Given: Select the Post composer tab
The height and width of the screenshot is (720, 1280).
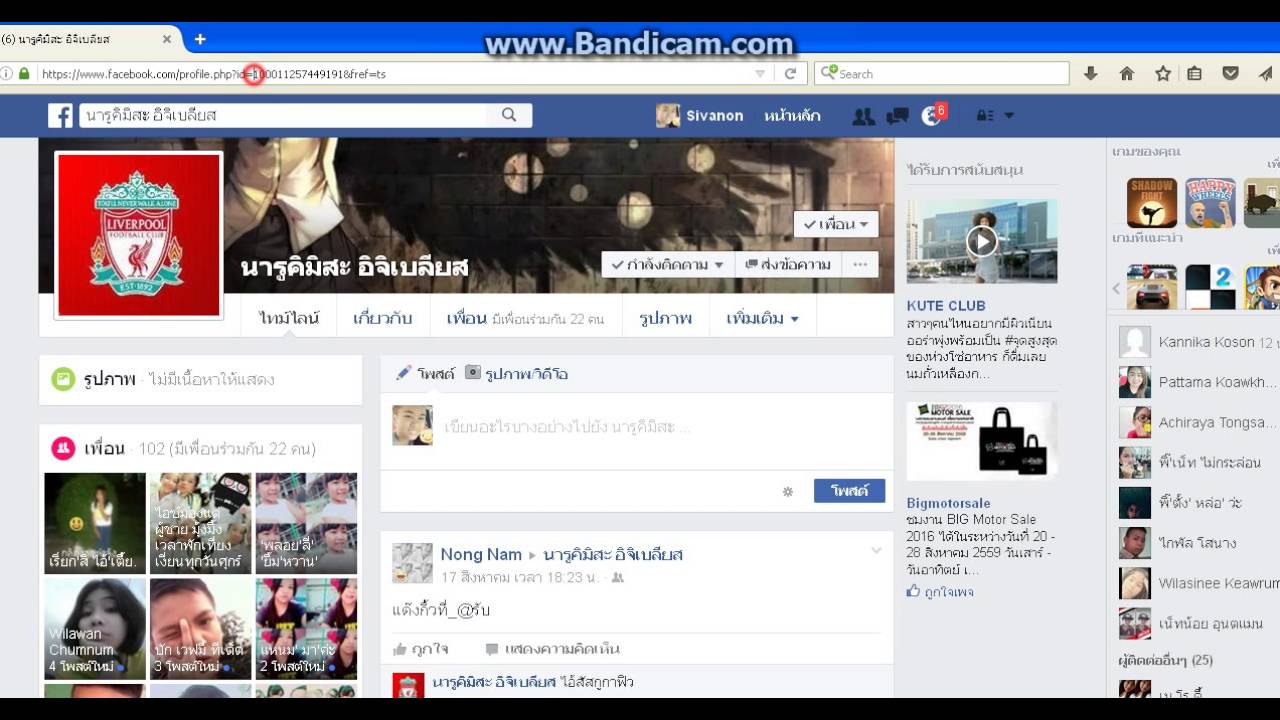Looking at the screenshot, I should click(425, 373).
